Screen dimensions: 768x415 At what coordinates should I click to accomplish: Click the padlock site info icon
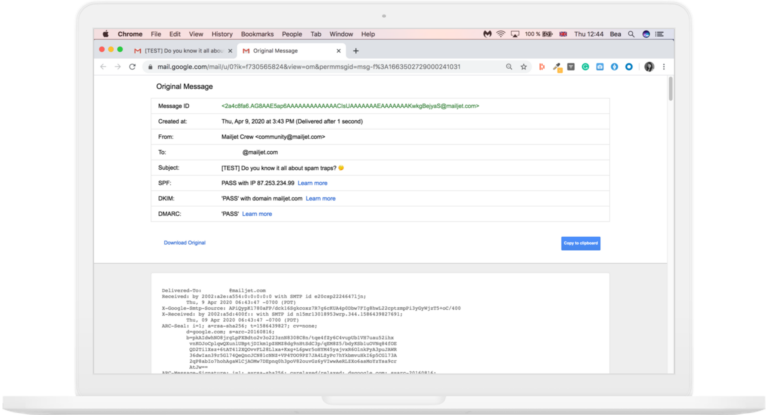[150, 67]
